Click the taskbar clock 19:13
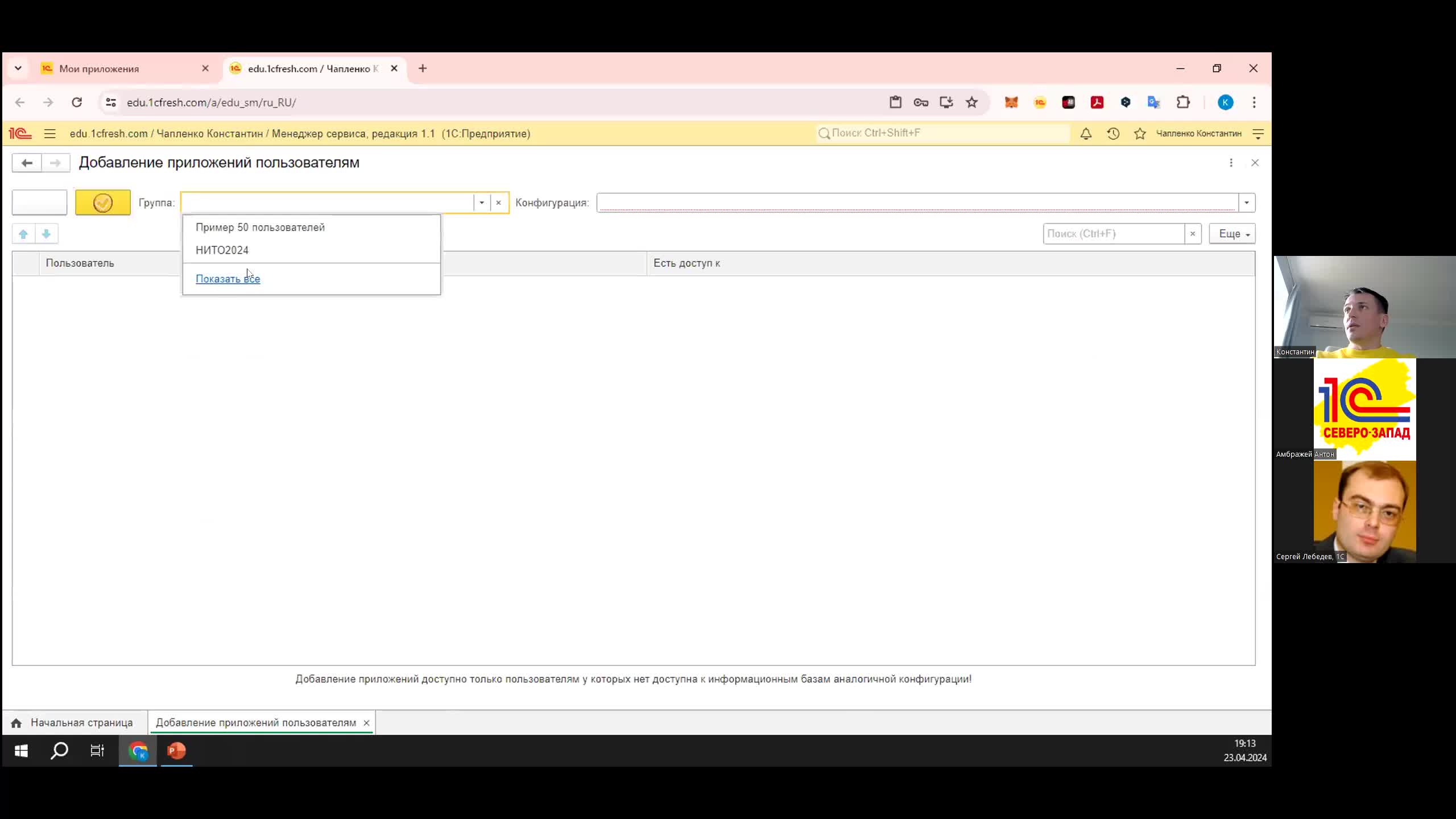1456x819 pixels. (x=1245, y=744)
